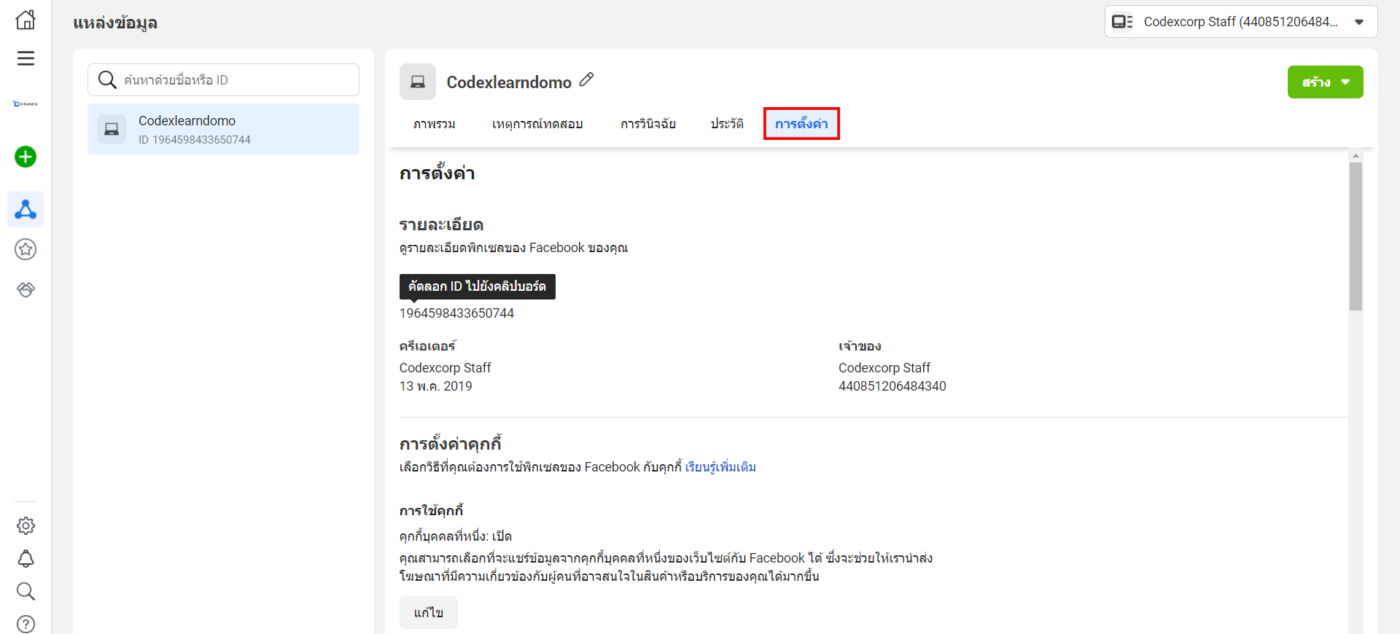Click pencil icon to rename Codexlearndomo
The width and height of the screenshot is (1400, 634).
[587, 80]
